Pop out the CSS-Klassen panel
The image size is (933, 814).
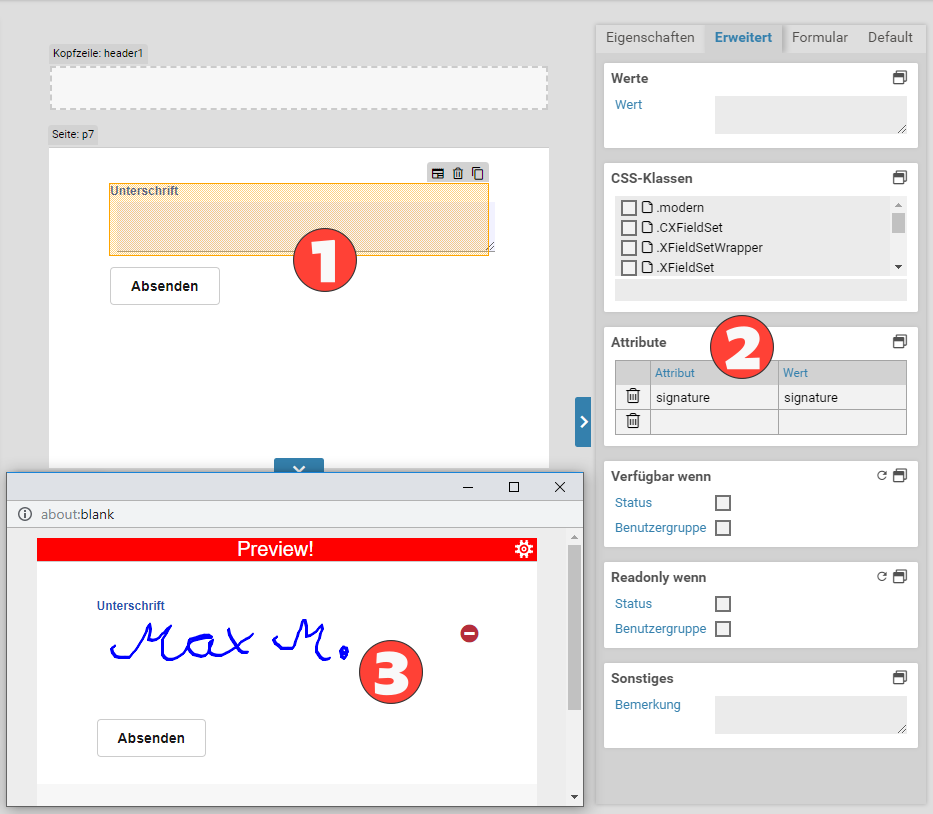[x=900, y=178]
